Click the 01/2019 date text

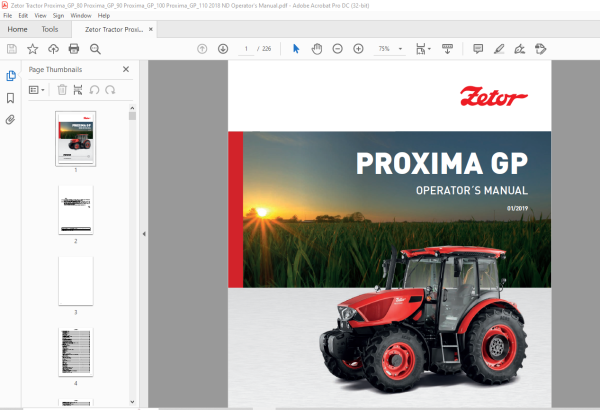coord(517,208)
